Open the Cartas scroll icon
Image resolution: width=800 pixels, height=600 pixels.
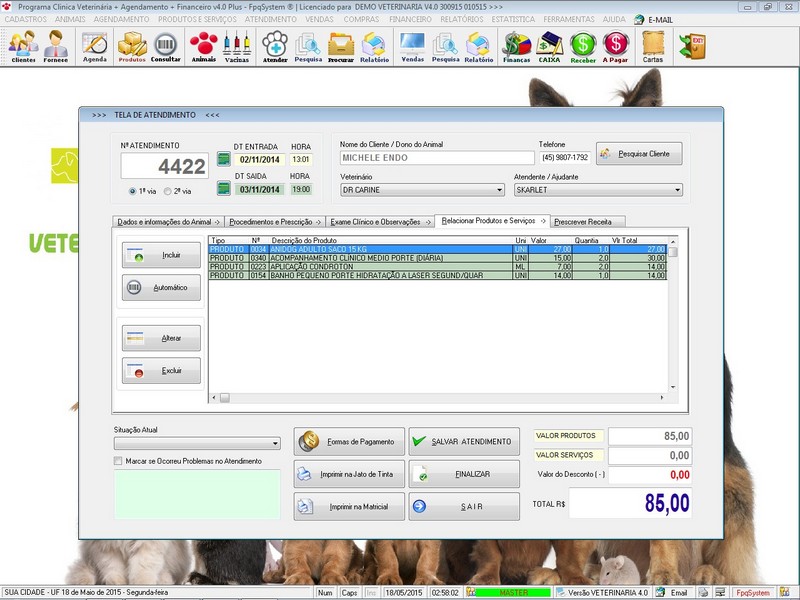(653, 46)
